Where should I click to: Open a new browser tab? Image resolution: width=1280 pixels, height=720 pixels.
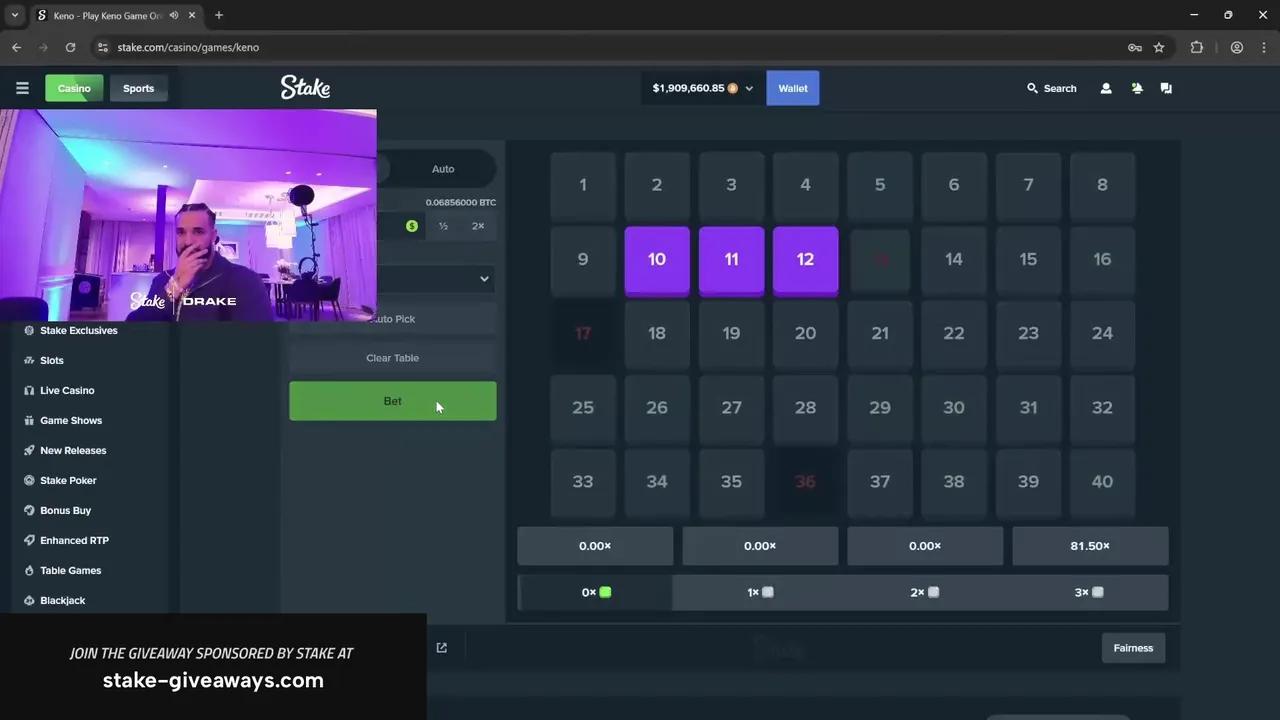tap(219, 16)
